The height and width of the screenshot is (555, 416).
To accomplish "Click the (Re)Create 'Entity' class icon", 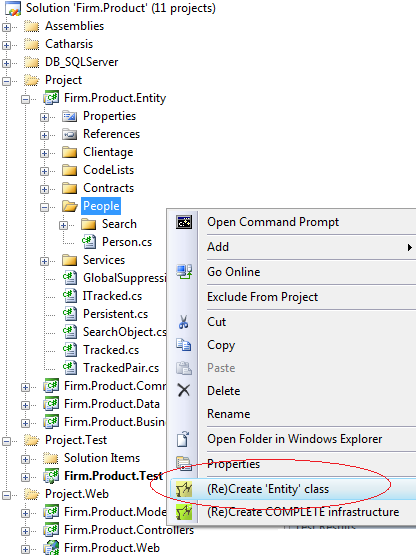I will pos(184,489).
